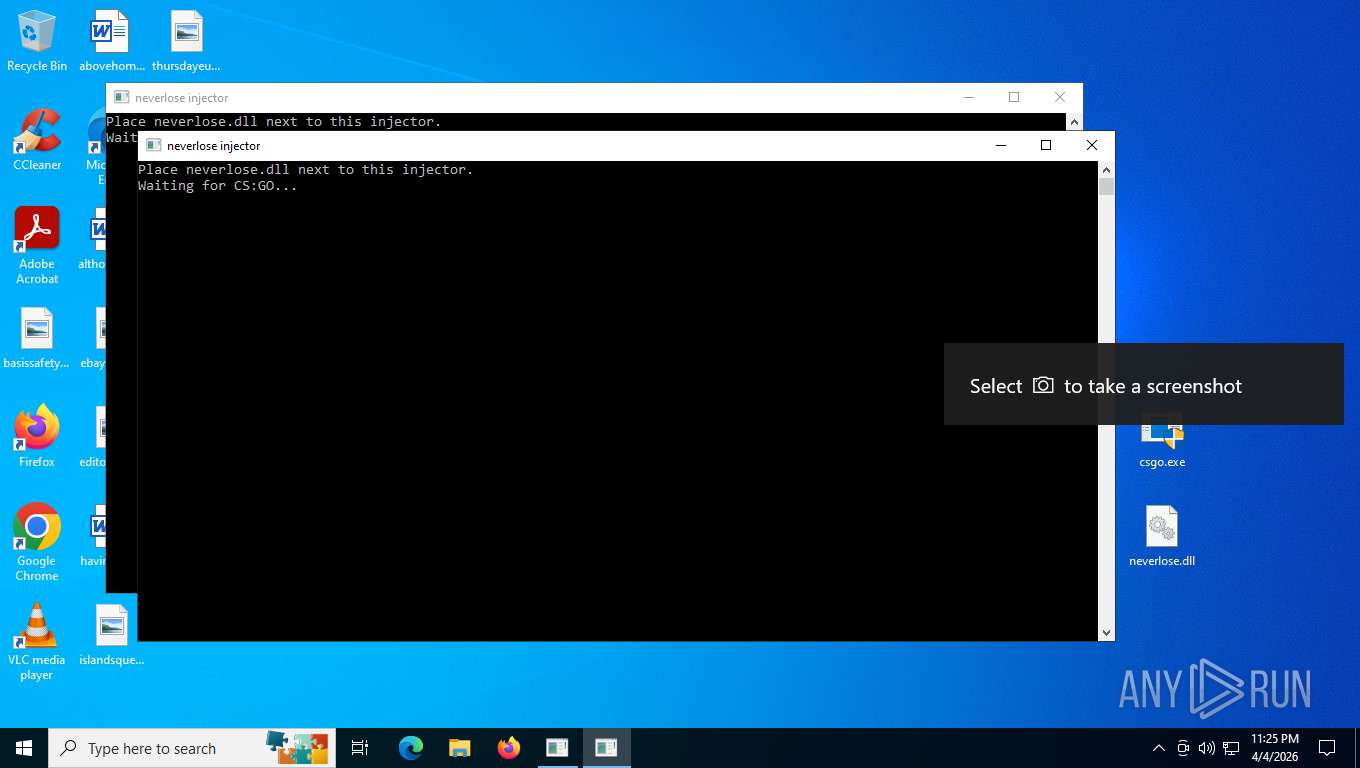Launch the Firefox desktop shortcut
Viewport: 1360px width, 768px height.
[x=37, y=437]
